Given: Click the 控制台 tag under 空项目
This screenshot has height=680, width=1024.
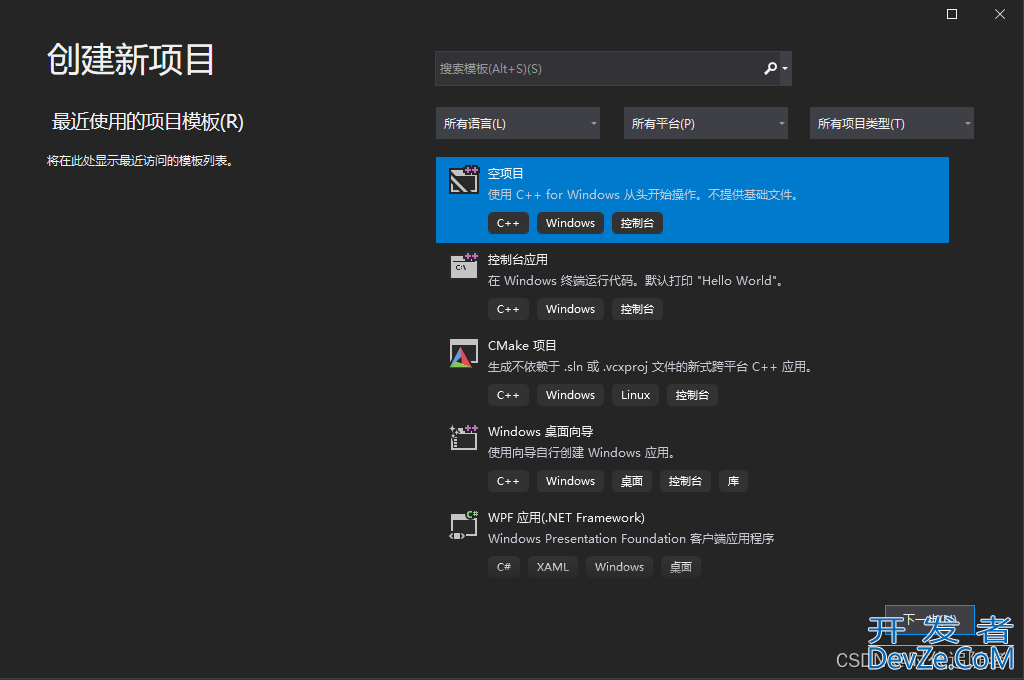Looking at the screenshot, I should click(637, 223).
